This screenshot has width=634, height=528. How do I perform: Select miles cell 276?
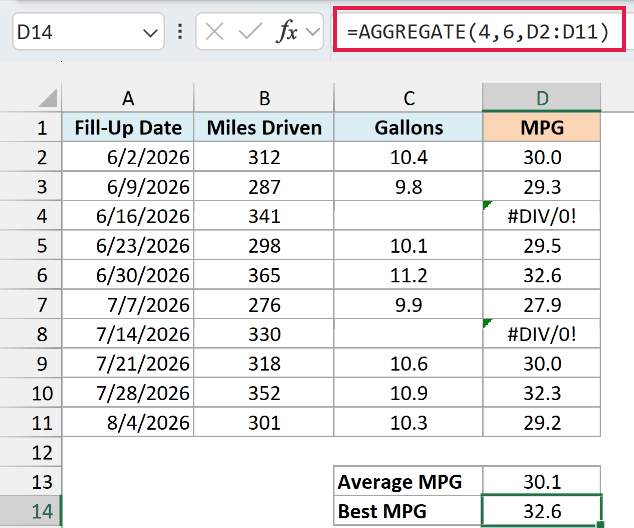tap(264, 304)
